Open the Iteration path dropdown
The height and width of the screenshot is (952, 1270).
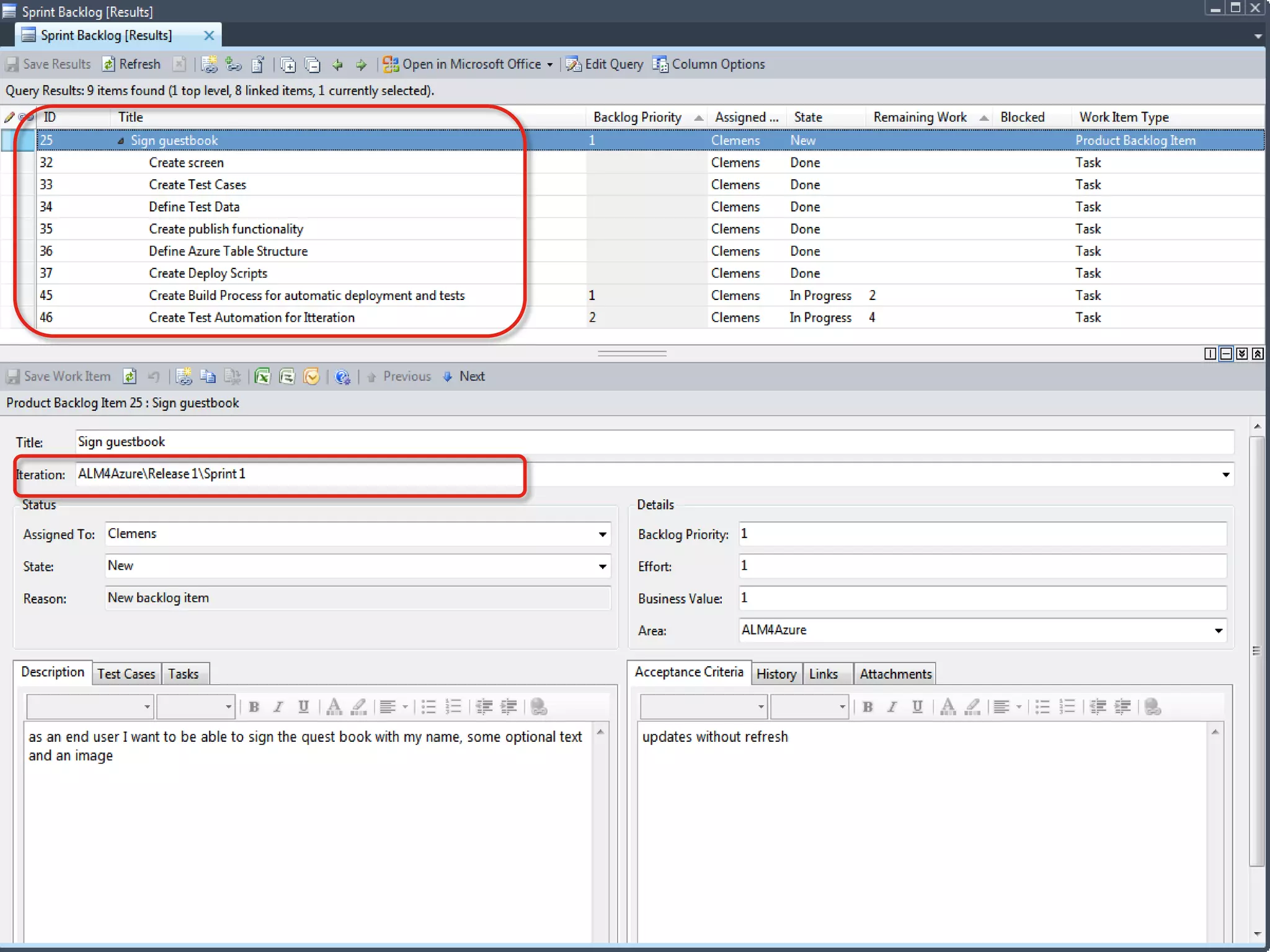tap(1225, 475)
